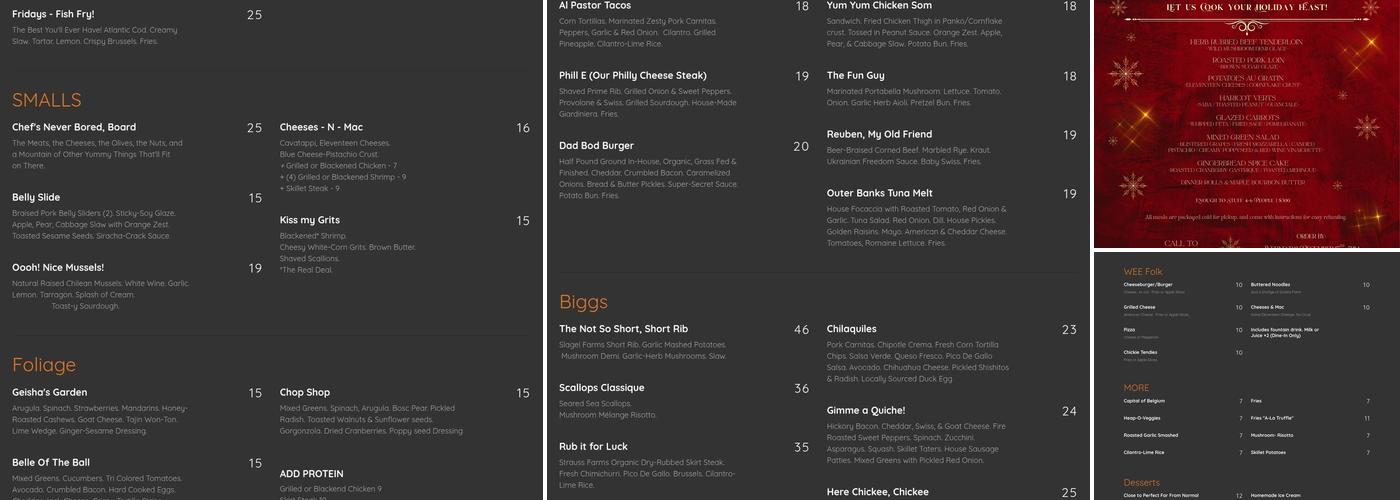Click the WEE Folk section heading
The height and width of the screenshot is (500, 1400).
pos(1143,271)
